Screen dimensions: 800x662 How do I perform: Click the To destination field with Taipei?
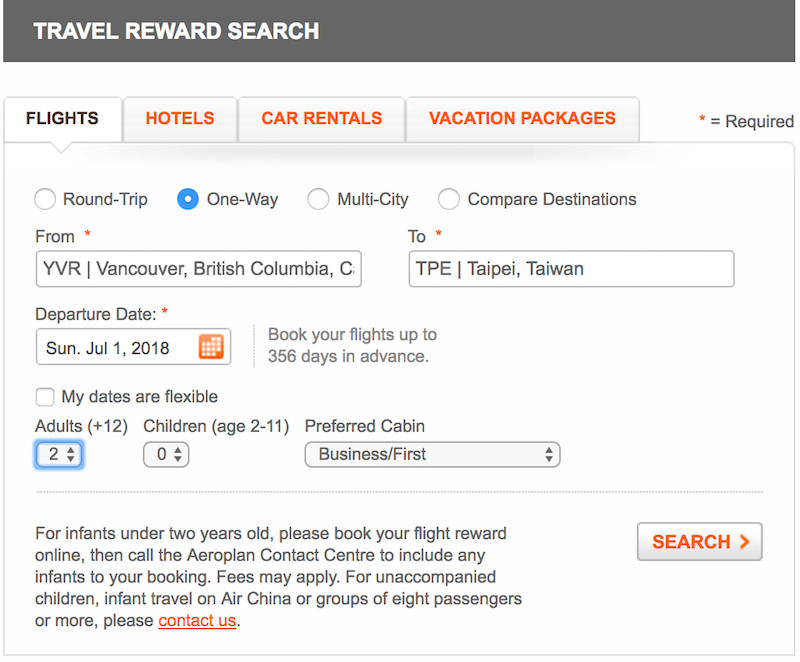tap(571, 268)
